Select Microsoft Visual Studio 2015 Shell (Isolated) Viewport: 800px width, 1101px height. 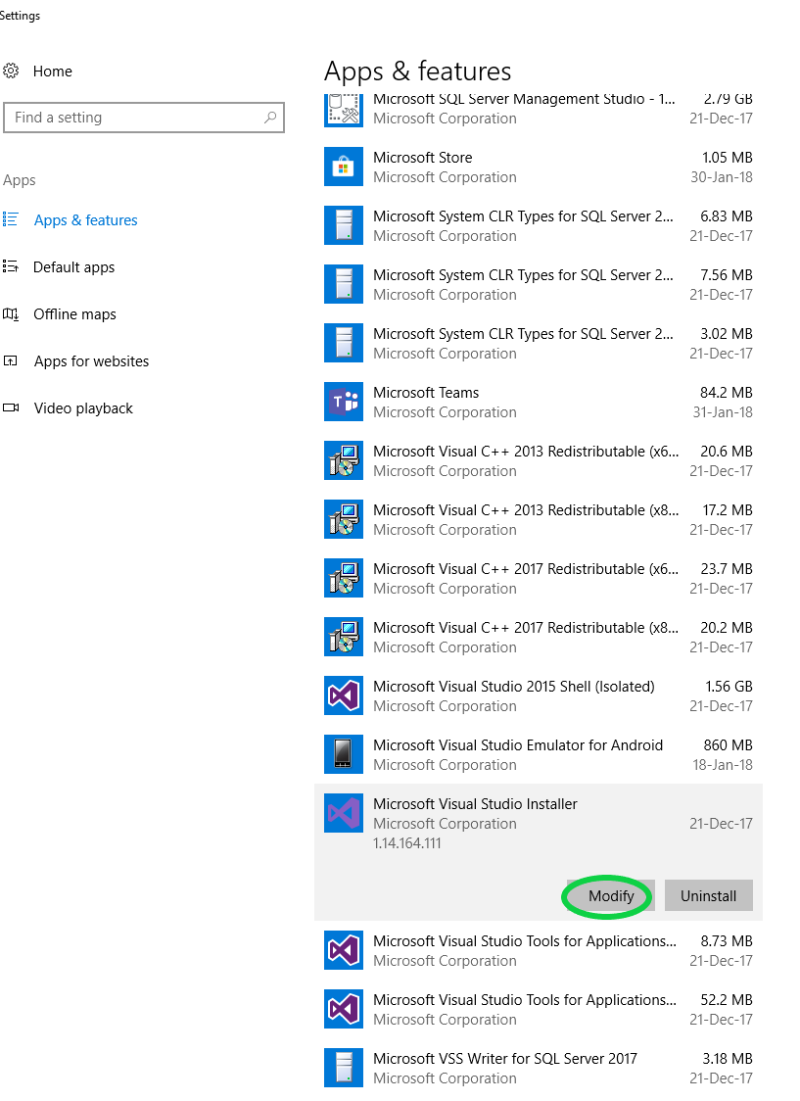[x=538, y=695]
